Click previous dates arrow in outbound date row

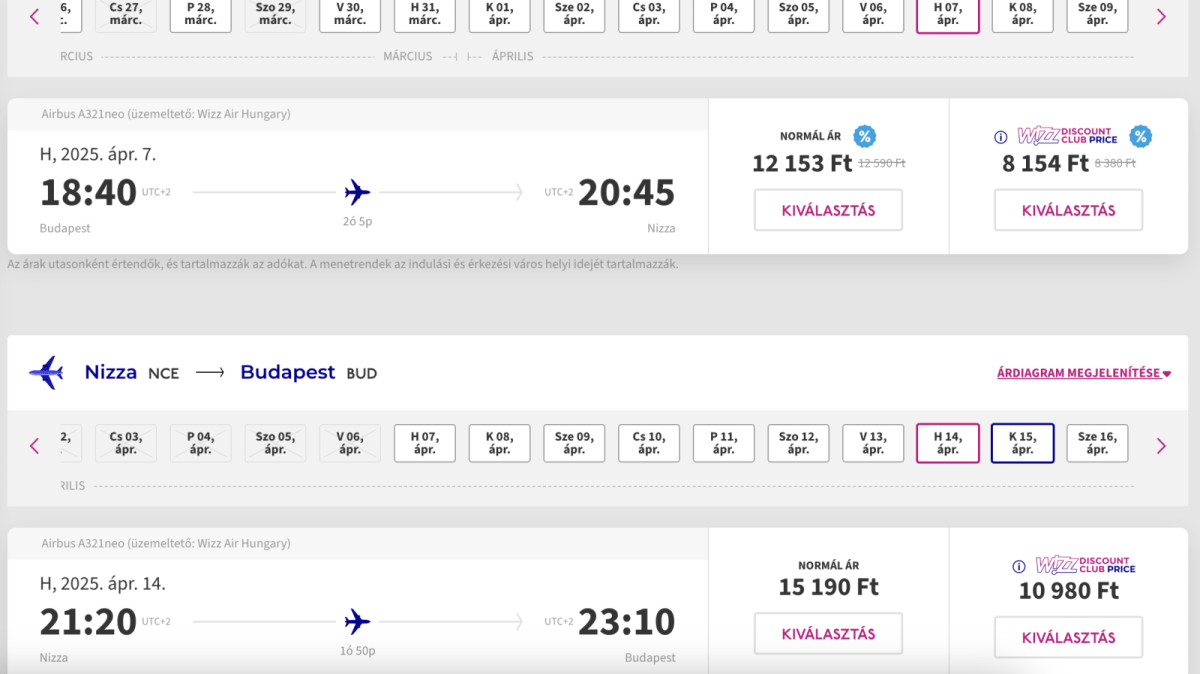pyautogui.click(x=35, y=16)
